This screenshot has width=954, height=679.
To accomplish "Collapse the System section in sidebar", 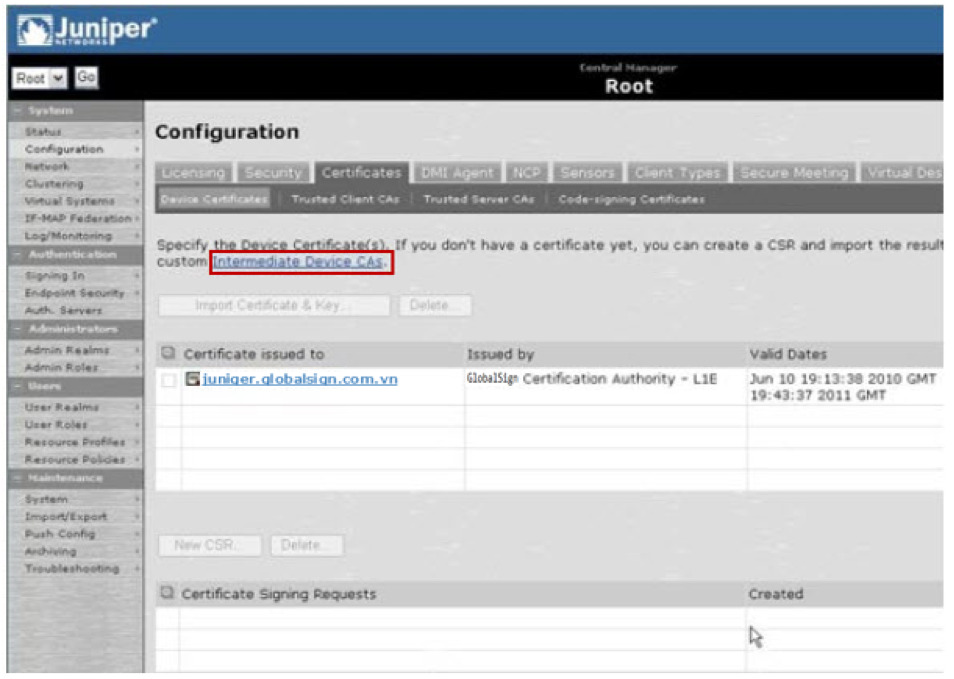I will 17,111.
